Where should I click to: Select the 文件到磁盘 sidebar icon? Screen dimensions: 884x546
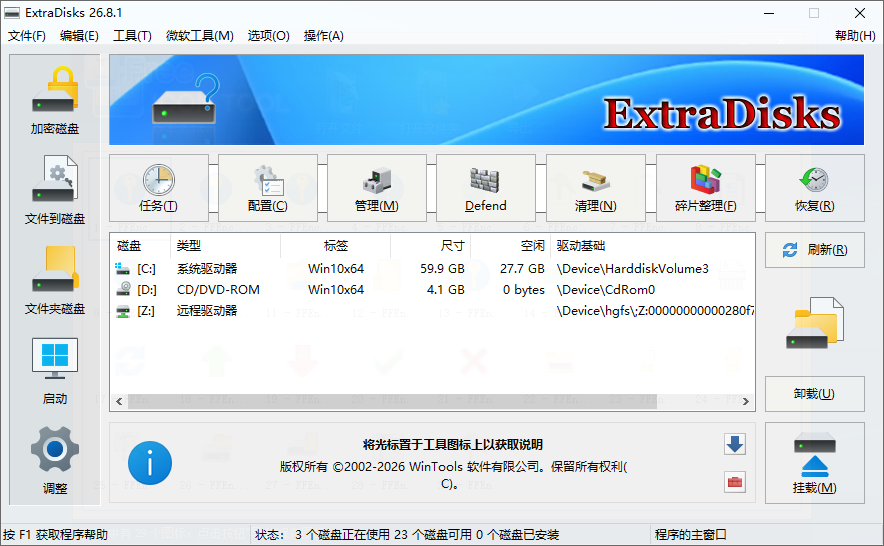tap(55, 190)
